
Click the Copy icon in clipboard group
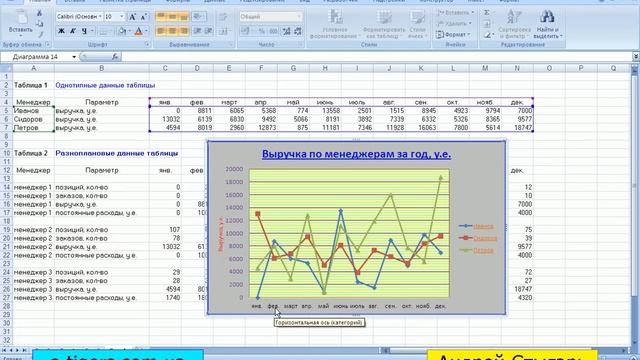[x=40, y=24]
